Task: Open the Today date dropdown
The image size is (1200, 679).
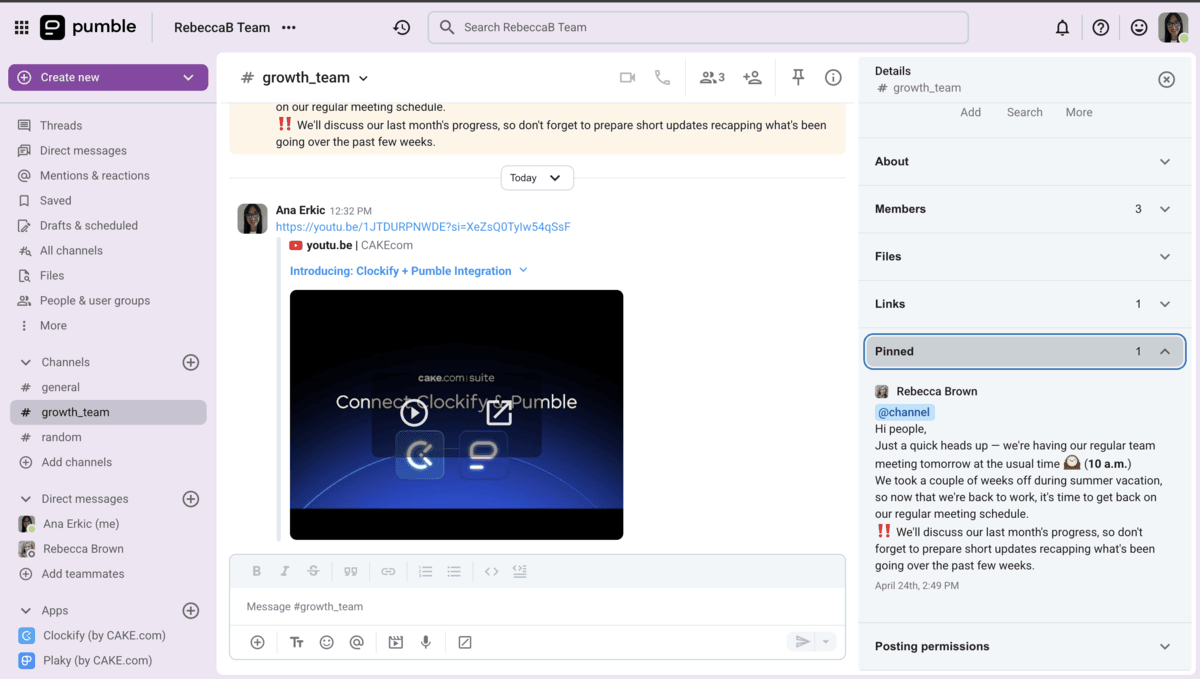Action: (536, 177)
